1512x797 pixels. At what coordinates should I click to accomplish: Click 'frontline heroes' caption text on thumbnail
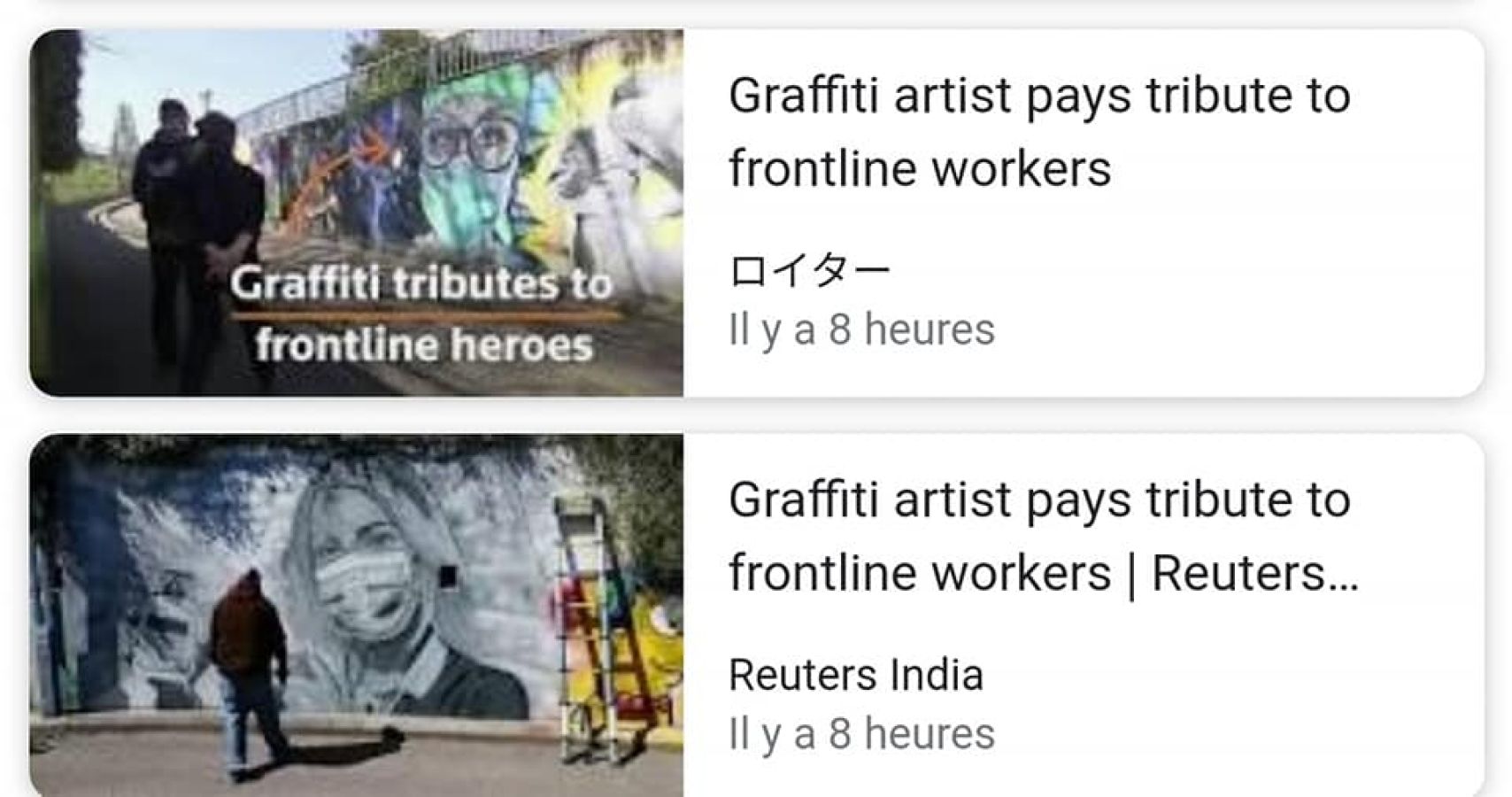pos(424,344)
